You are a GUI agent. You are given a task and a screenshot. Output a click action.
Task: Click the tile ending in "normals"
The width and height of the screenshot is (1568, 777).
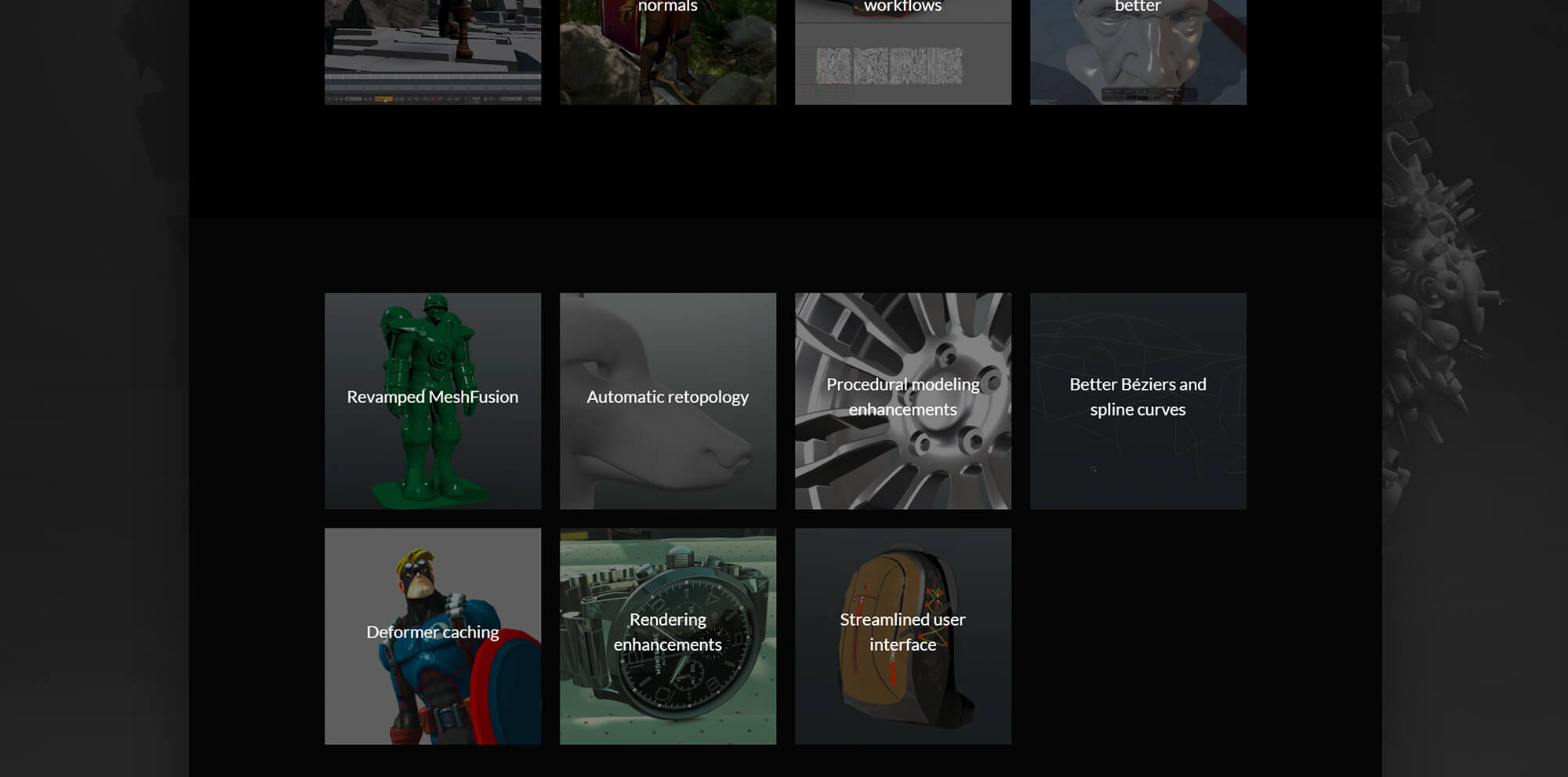coord(667,47)
